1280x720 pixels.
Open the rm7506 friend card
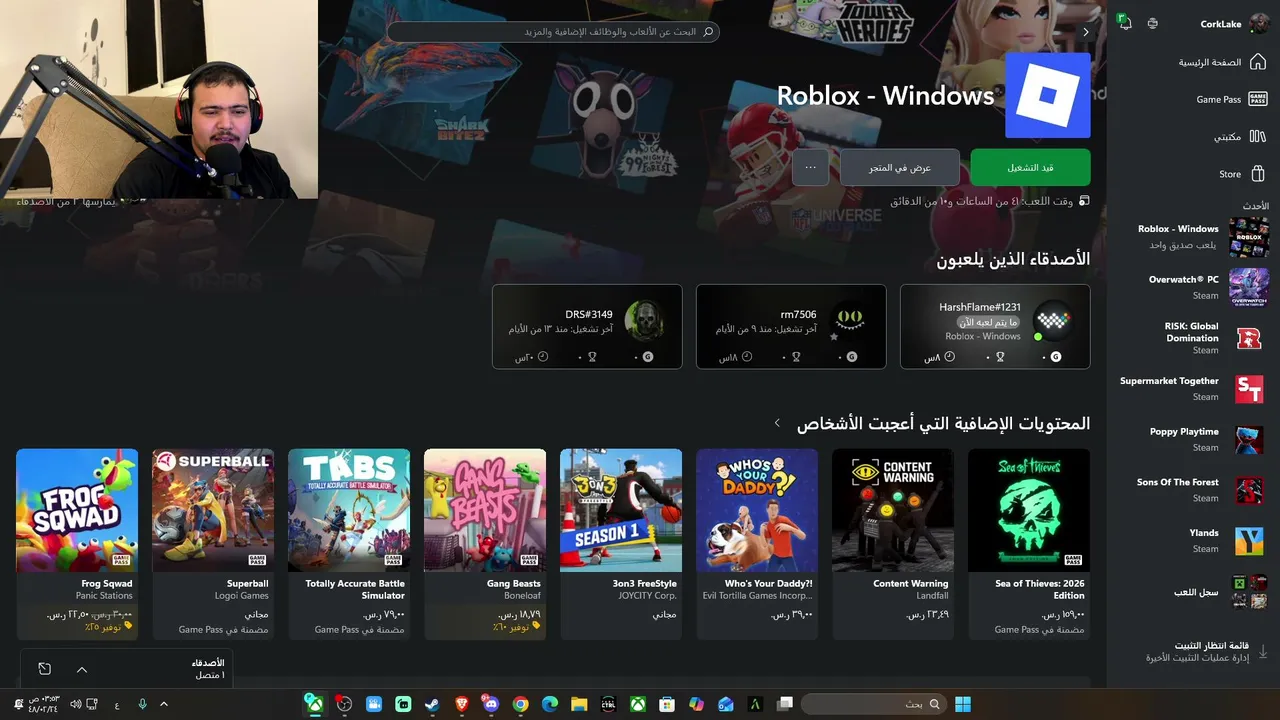[x=791, y=327]
